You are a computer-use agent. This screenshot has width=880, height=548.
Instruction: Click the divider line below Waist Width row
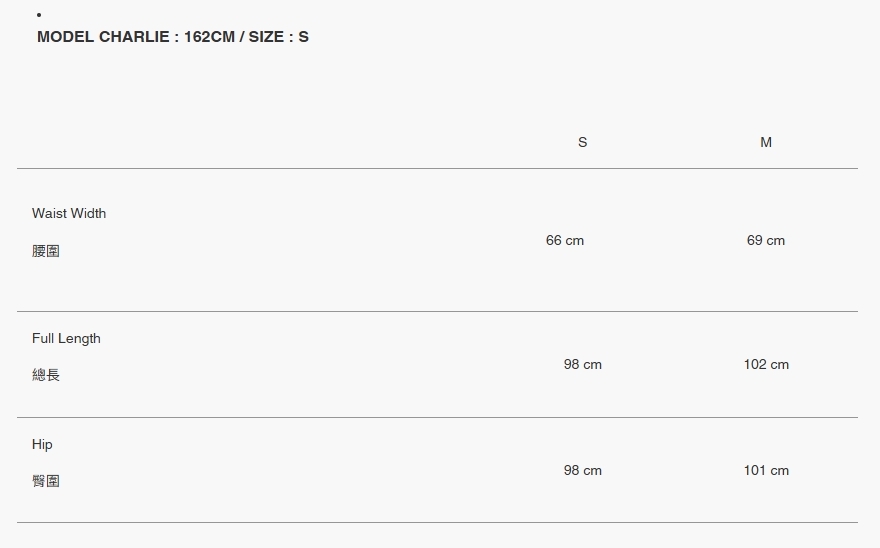pos(437,311)
